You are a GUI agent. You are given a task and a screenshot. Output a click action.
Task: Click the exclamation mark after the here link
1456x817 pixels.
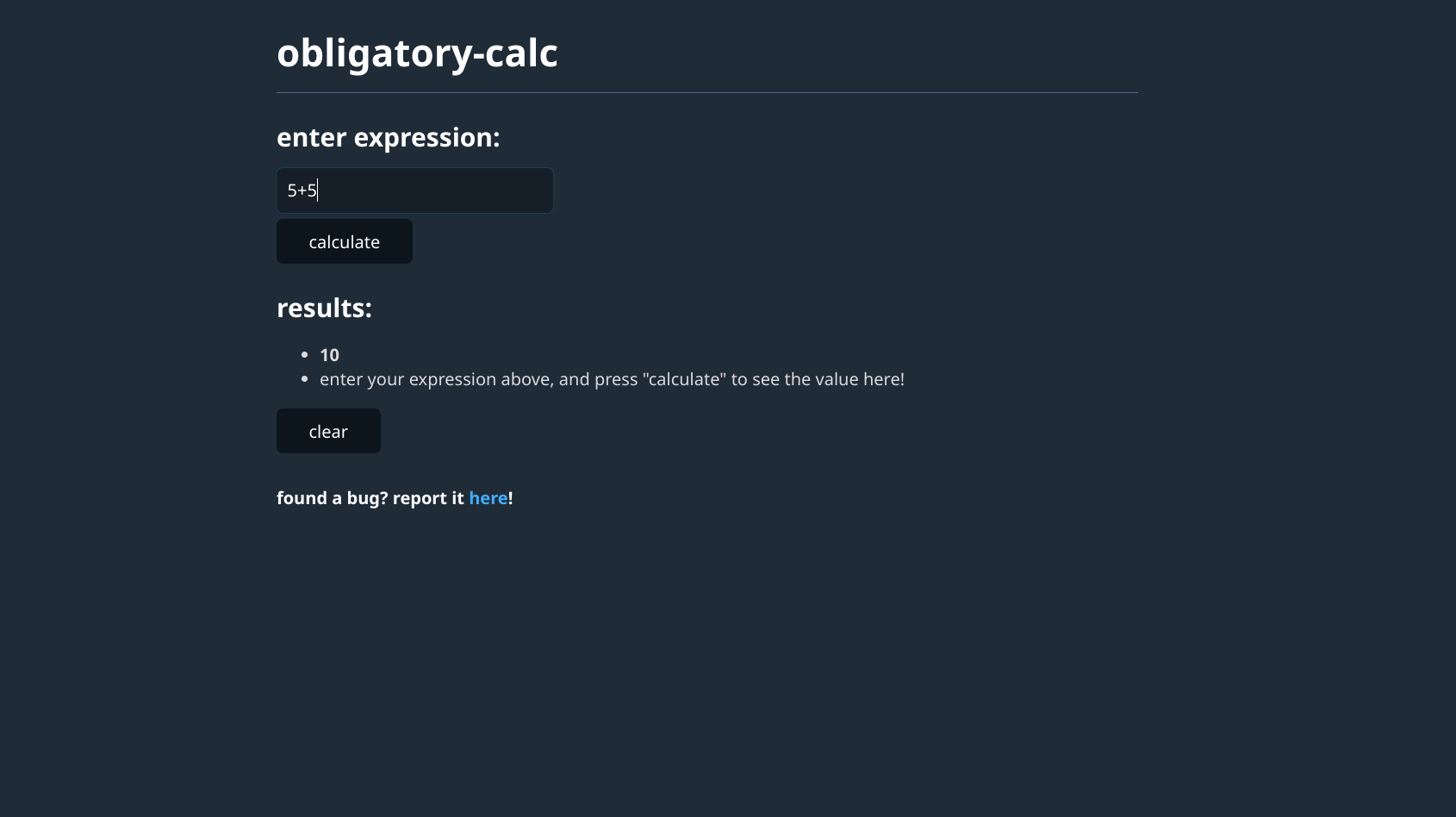(511, 498)
